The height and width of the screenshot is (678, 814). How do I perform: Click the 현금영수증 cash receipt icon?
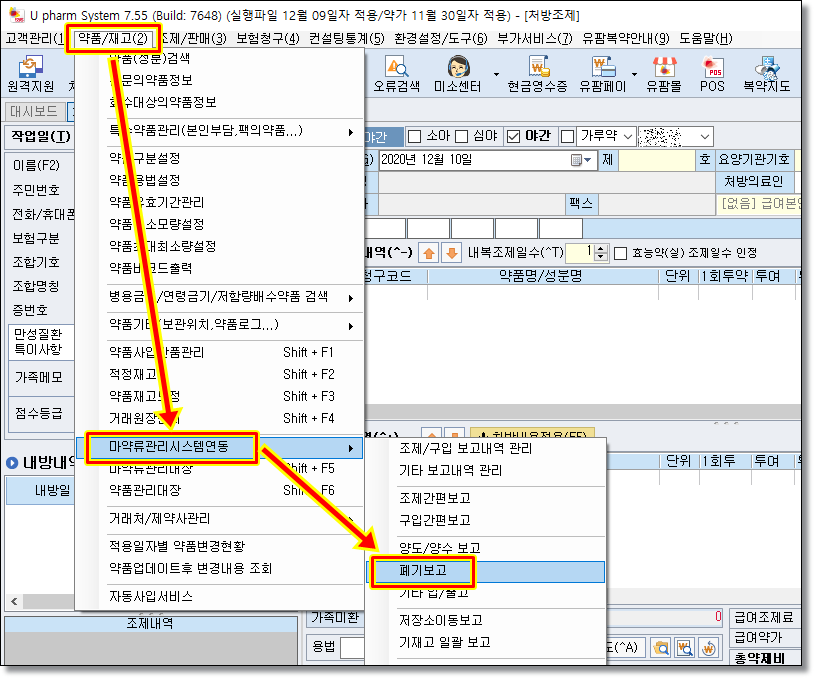coord(537,75)
